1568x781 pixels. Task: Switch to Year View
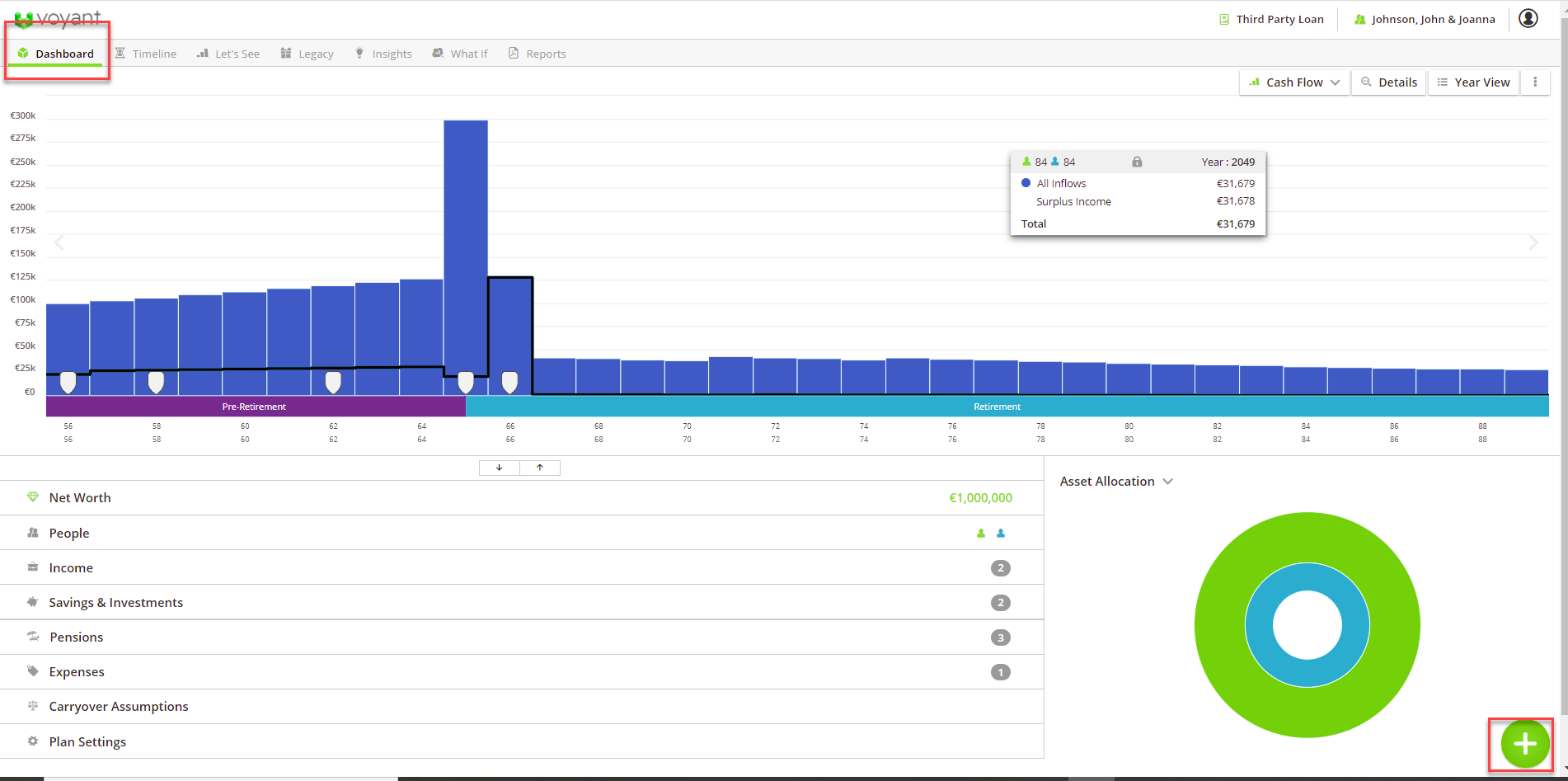point(1474,82)
